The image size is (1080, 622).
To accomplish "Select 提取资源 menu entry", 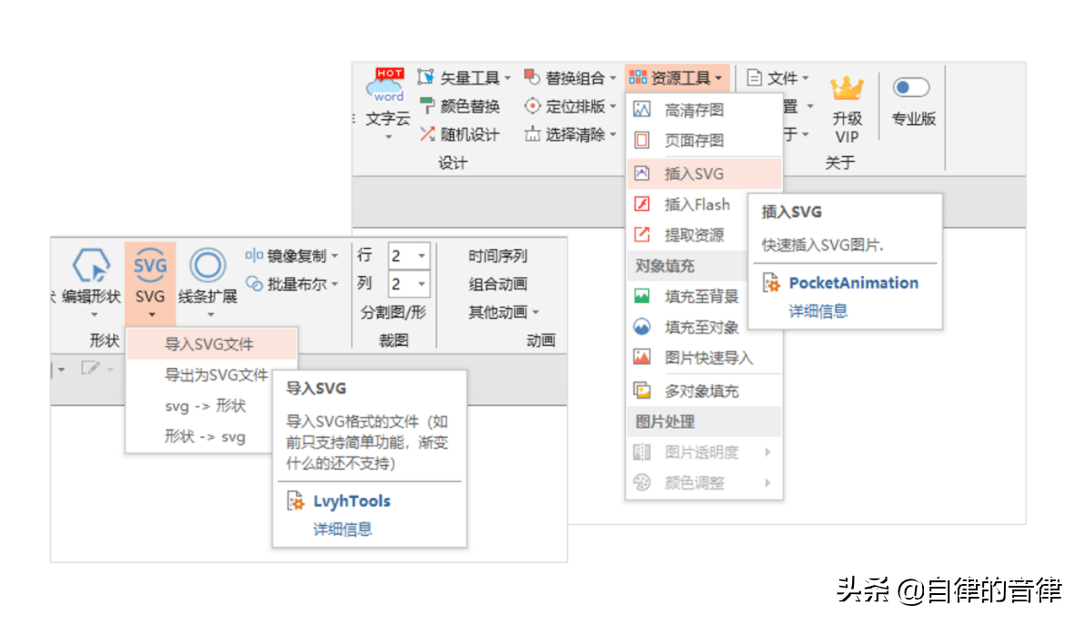I will pyautogui.click(x=689, y=235).
